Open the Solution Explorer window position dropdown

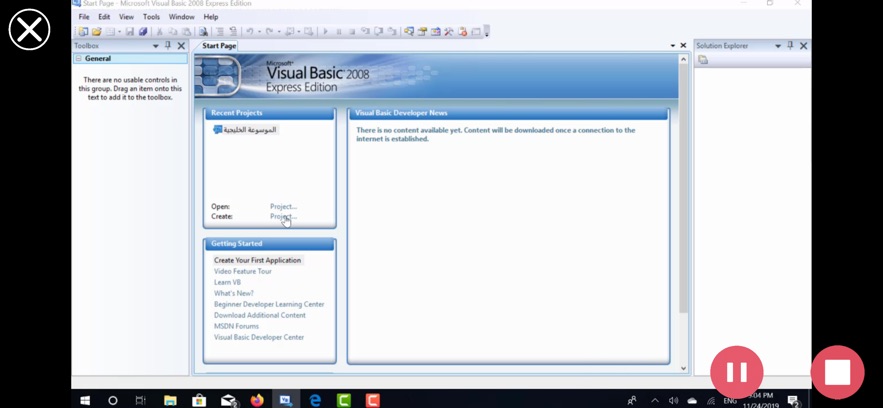[778, 46]
